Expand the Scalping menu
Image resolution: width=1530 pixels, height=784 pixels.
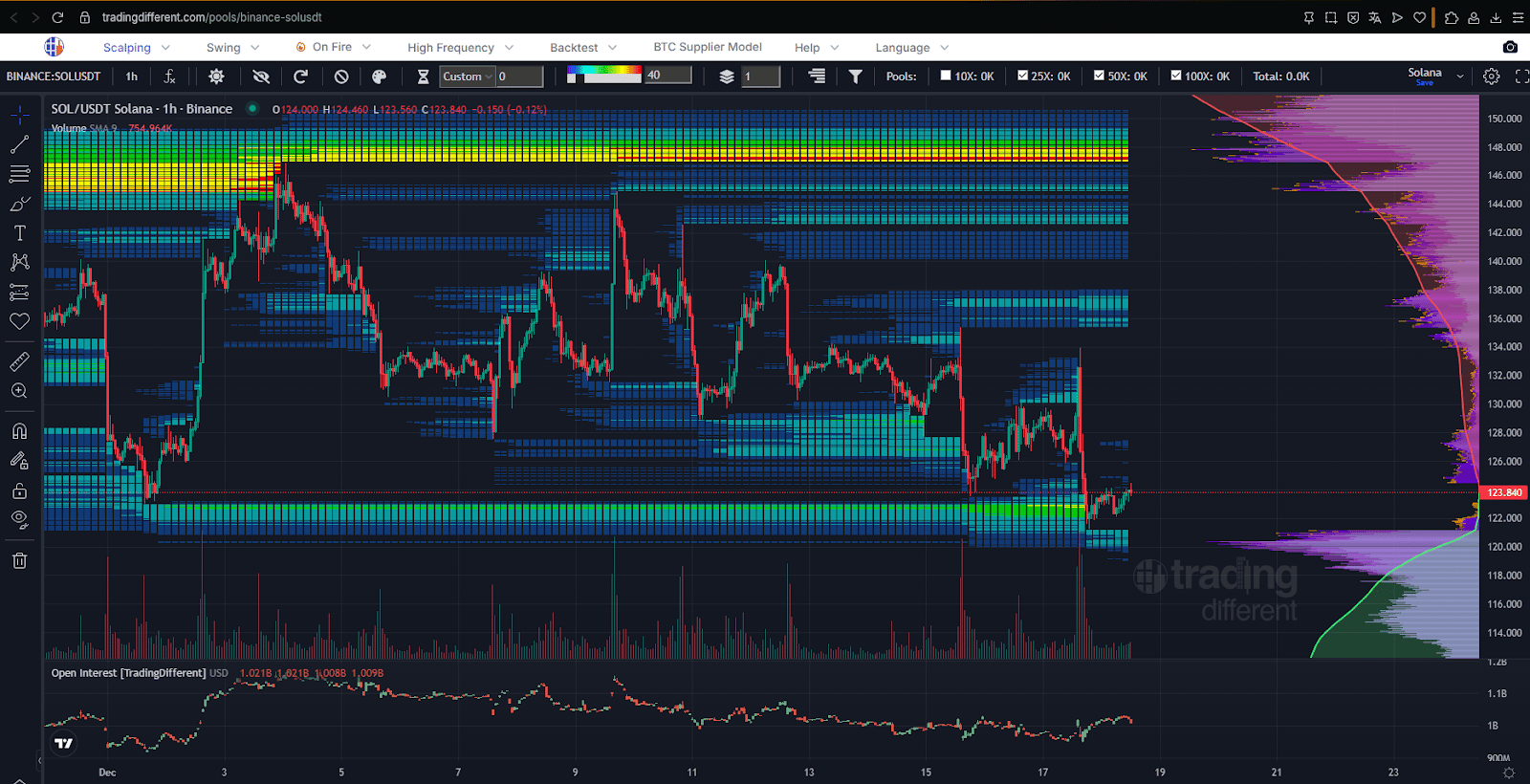point(137,48)
